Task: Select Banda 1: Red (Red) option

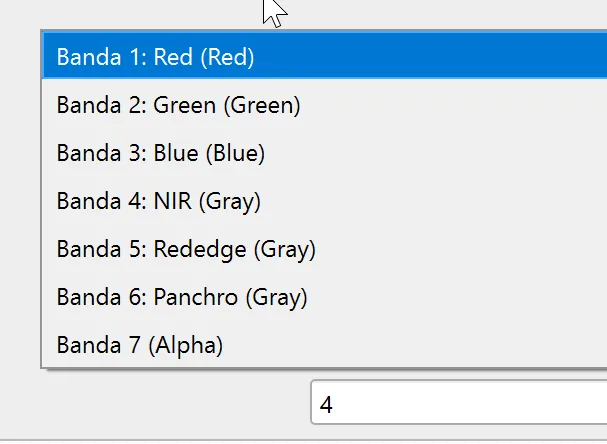Action: coord(325,57)
